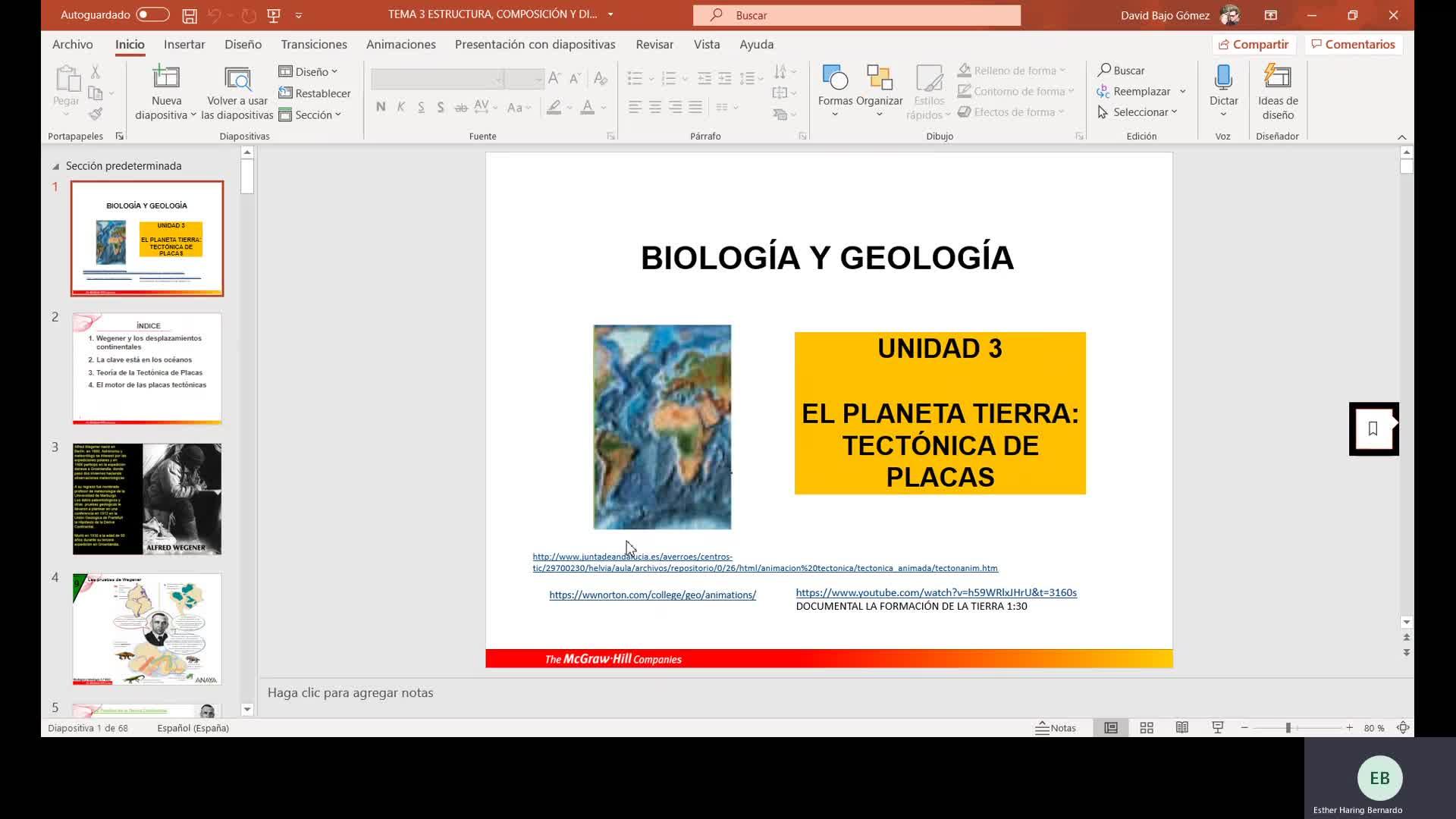1456x819 pixels.
Task: Click the zoom slider handle
Action: tap(1288, 728)
